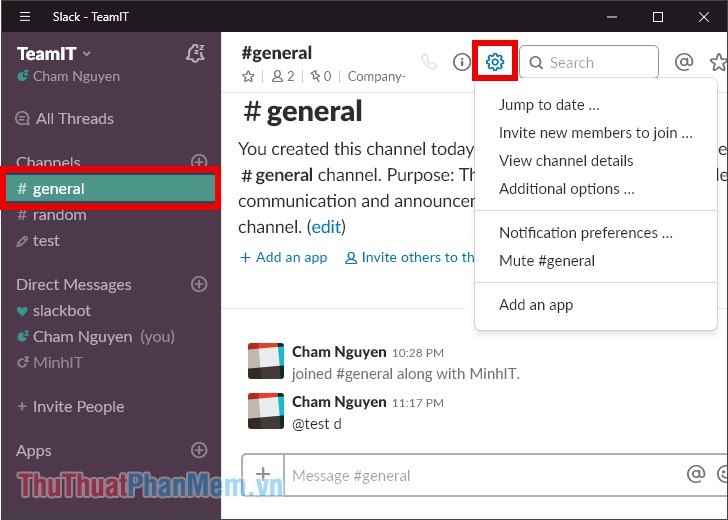Click the Company- topic text in header
The width and height of the screenshot is (728, 520).
click(x=377, y=76)
